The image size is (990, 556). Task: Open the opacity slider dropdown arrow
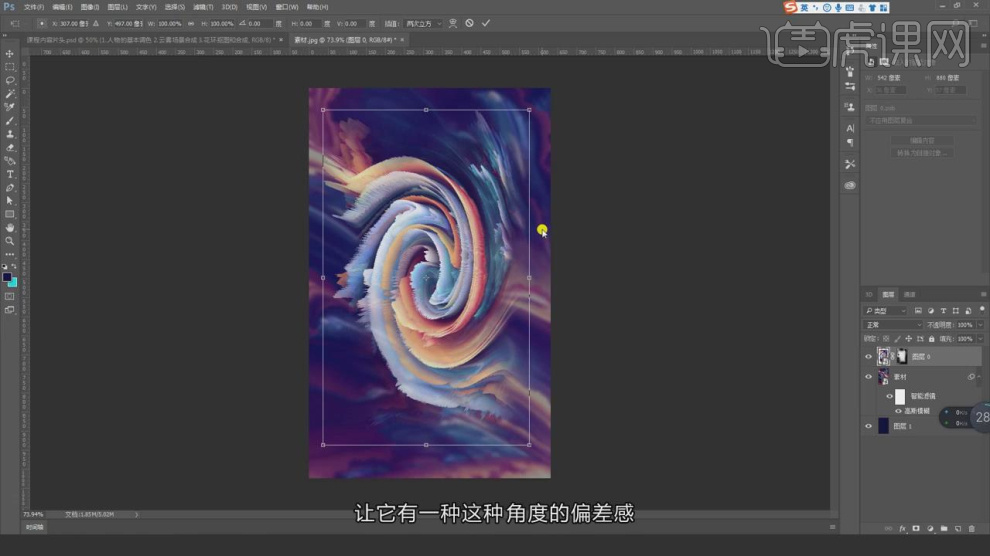click(980, 325)
